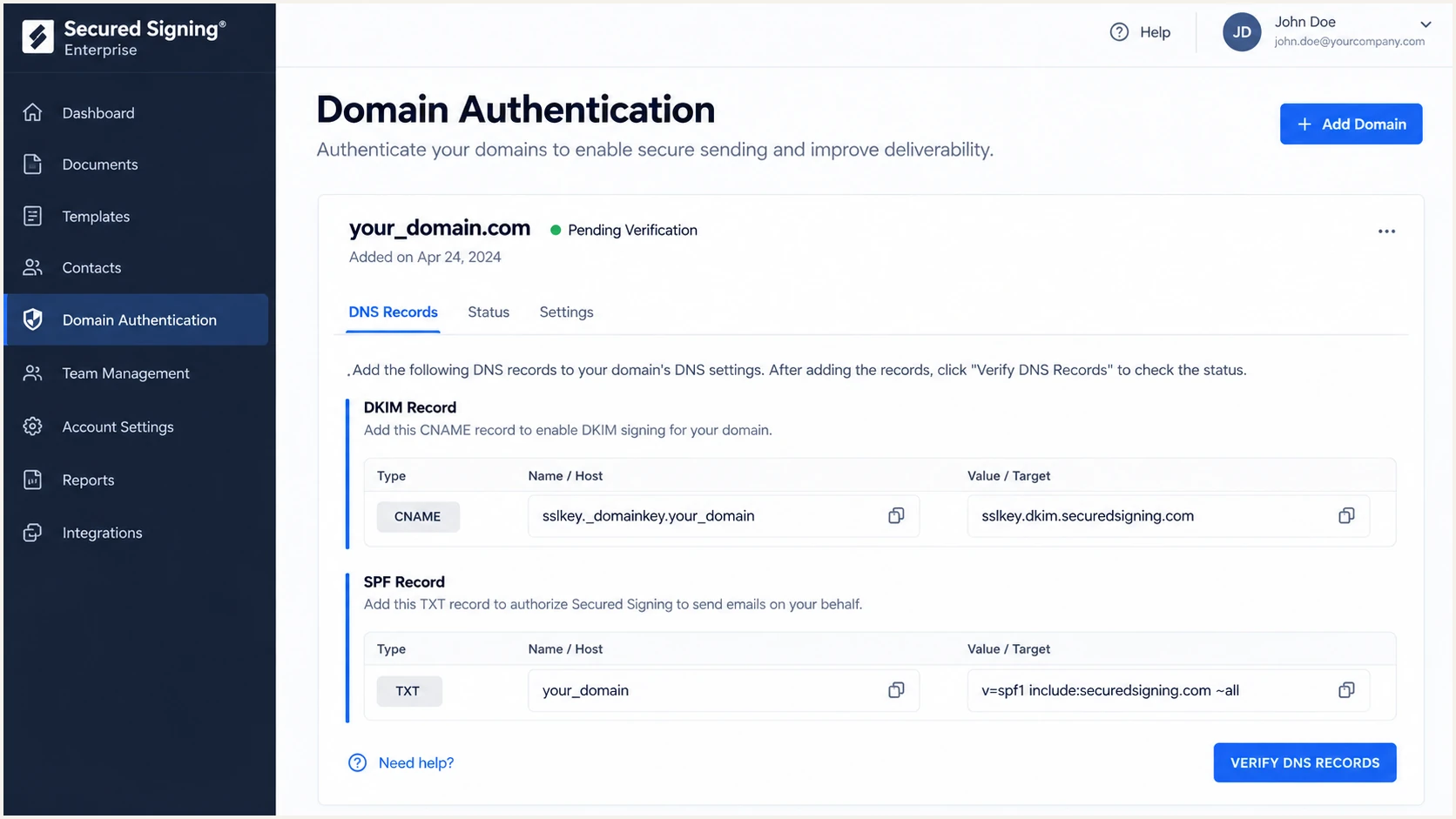This screenshot has height=819, width=1456.
Task: Click the Account Settings gear icon
Action: pyautogui.click(x=33, y=426)
